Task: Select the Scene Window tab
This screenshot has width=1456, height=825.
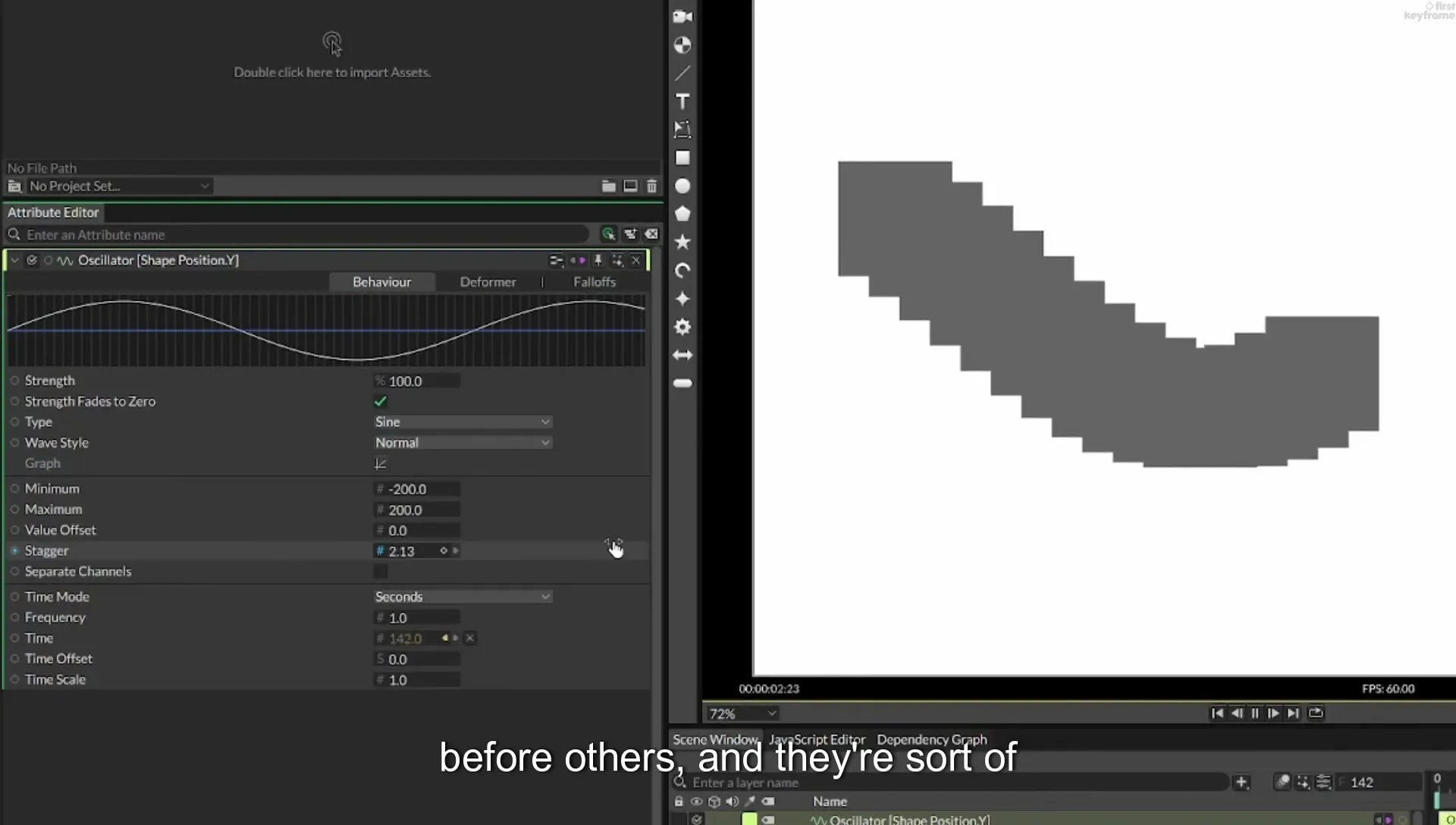Action: tap(715, 739)
